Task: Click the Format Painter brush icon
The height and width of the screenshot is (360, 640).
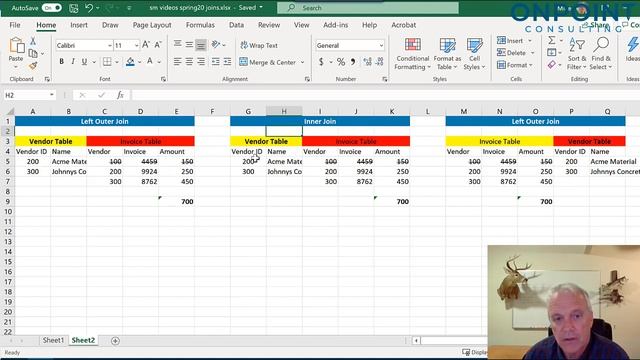Action: [33, 65]
